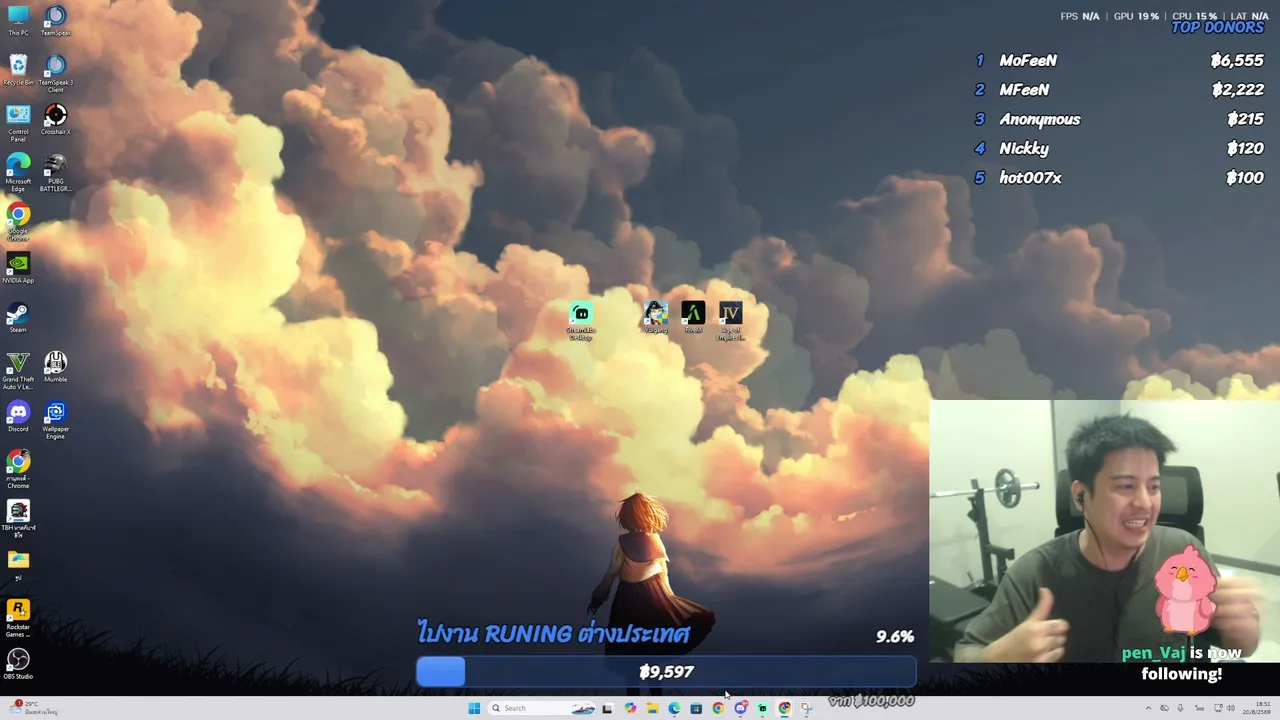
Task: Open File Explorer from the taskbar
Action: pyautogui.click(x=652, y=708)
